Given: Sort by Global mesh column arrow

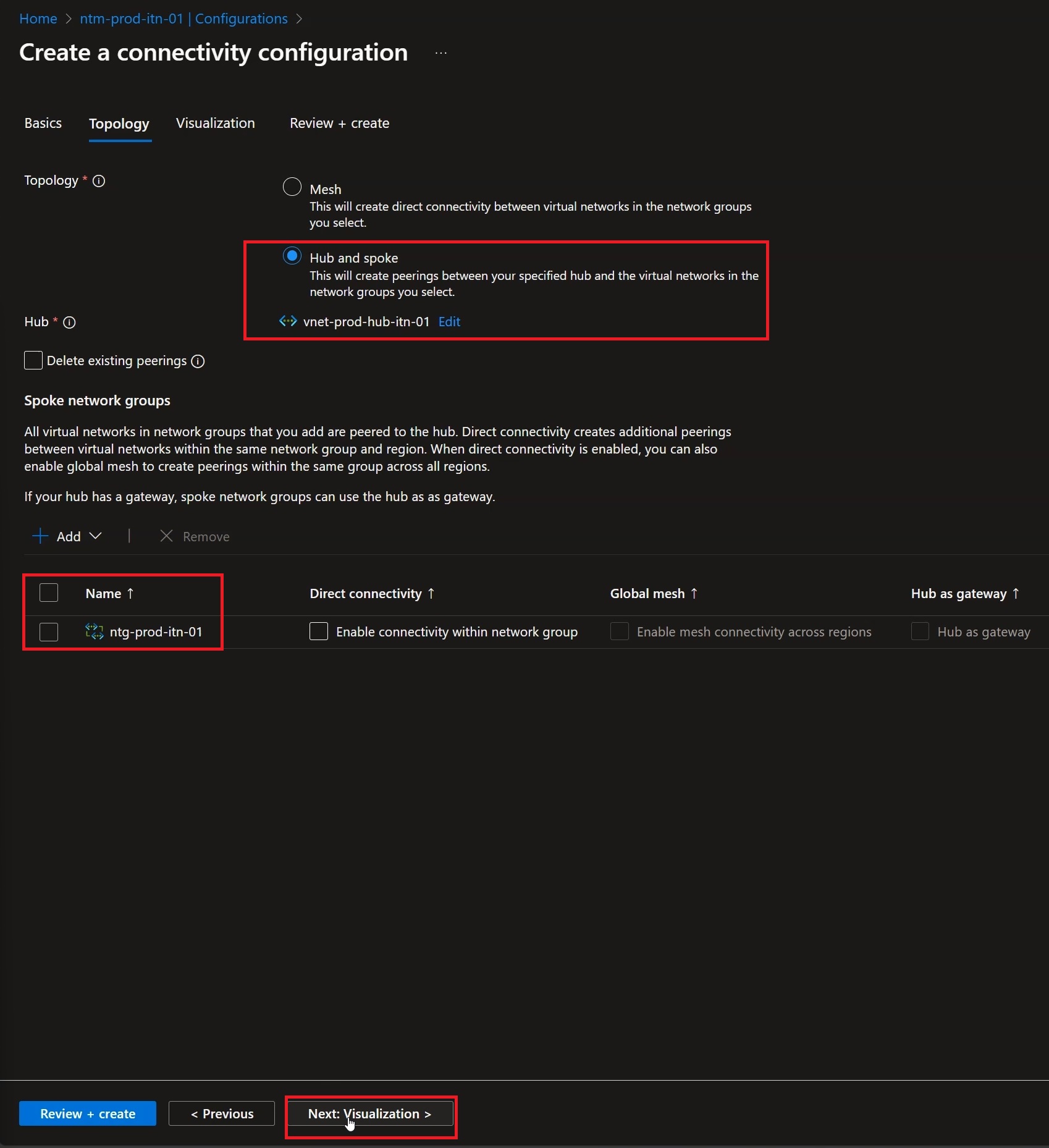Looking at the screenshot, I should point(694,593).
